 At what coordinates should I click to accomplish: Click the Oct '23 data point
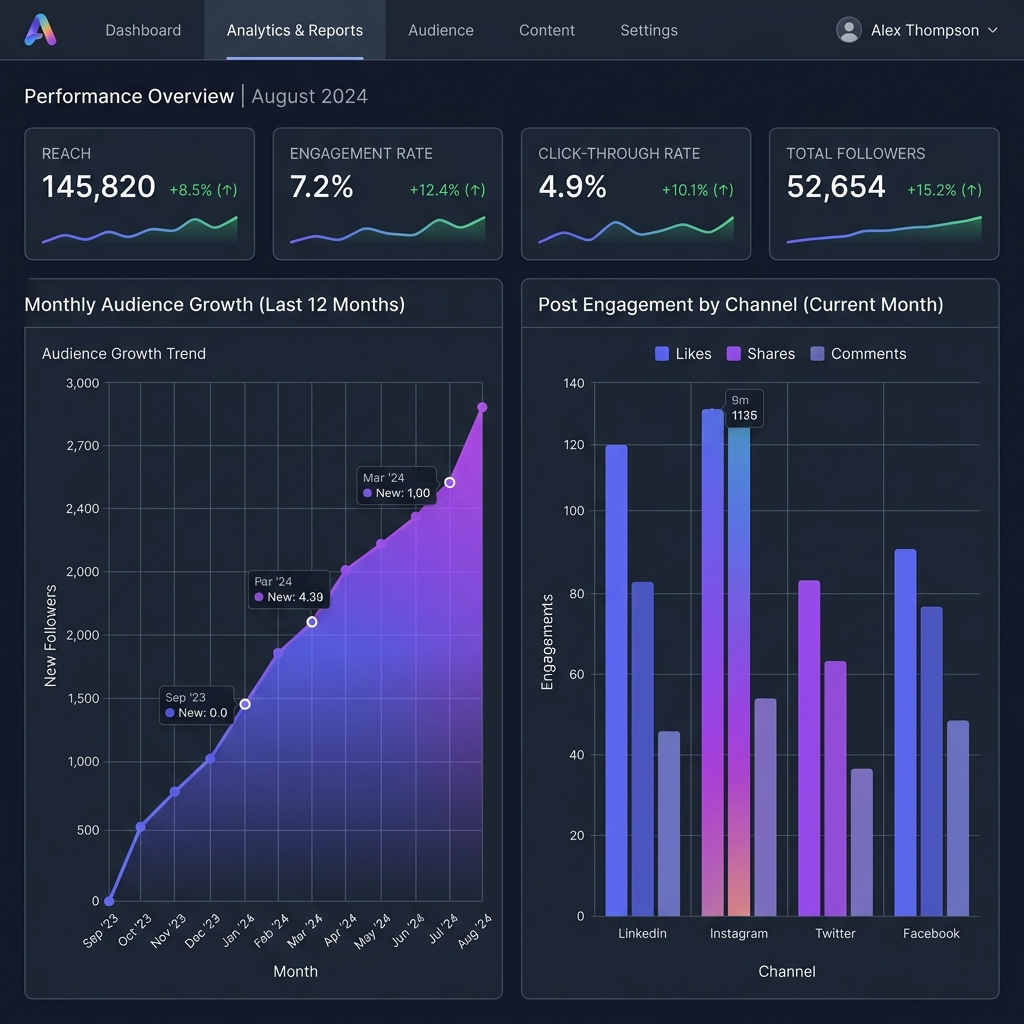[x=140, y=827]
